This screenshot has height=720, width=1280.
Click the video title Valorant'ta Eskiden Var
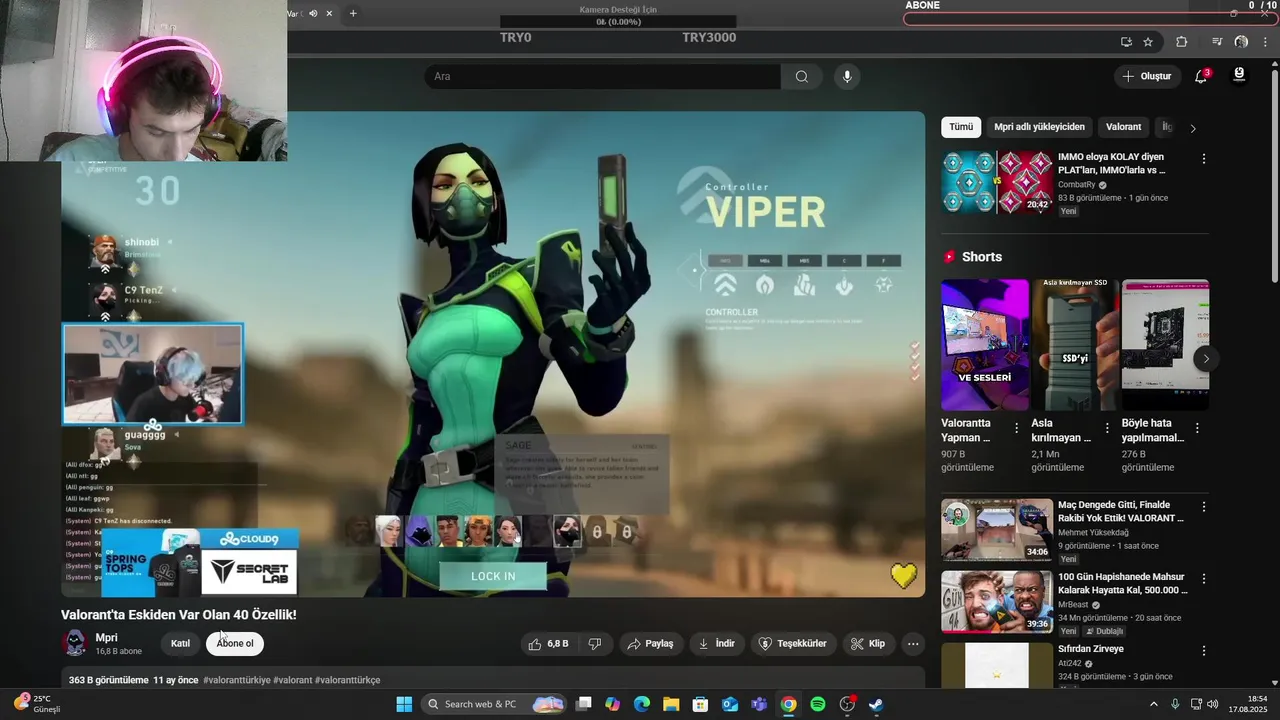pyautogui.click(x=179, y=614)
